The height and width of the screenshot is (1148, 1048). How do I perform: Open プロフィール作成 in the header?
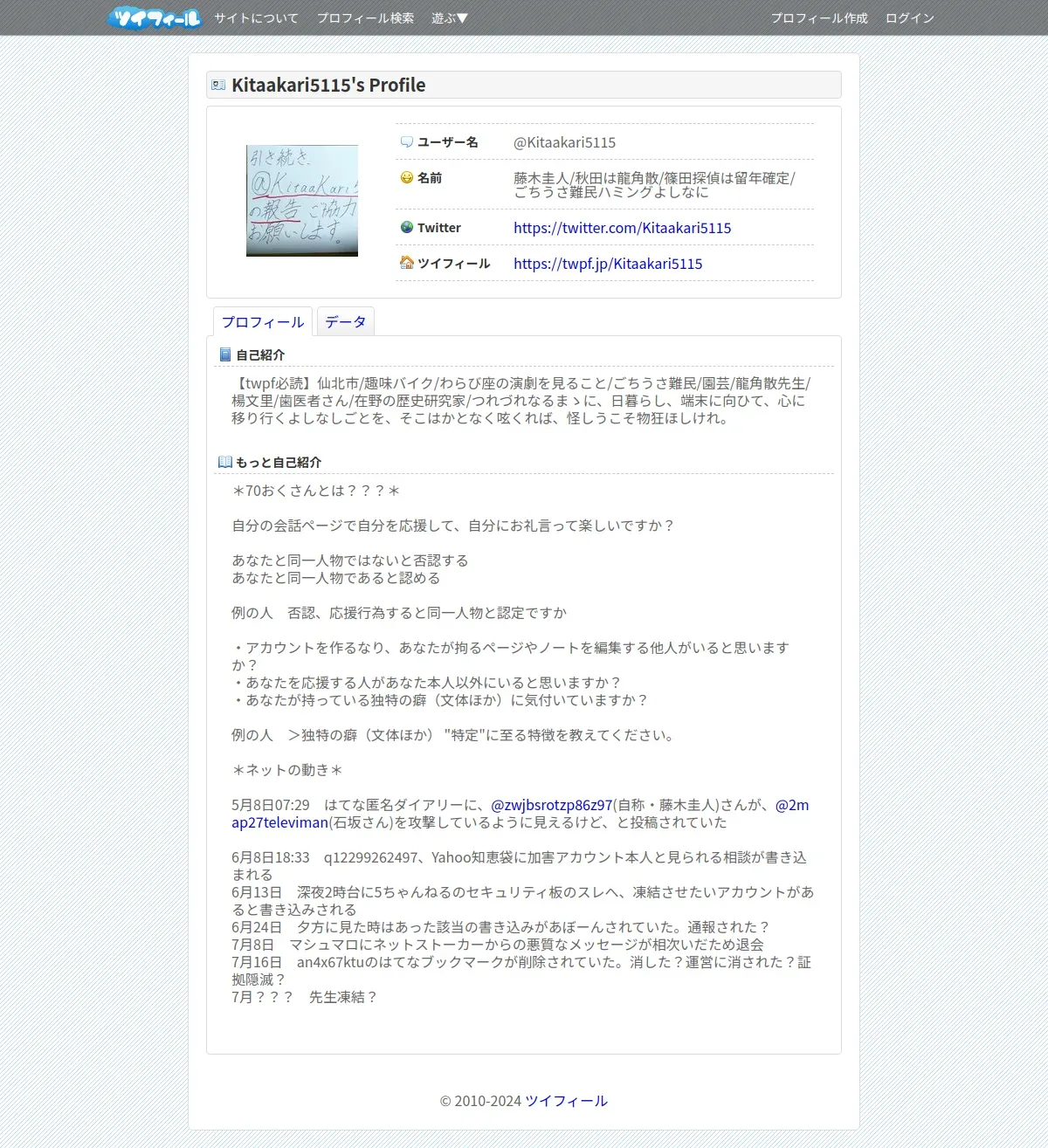[819, 17]
